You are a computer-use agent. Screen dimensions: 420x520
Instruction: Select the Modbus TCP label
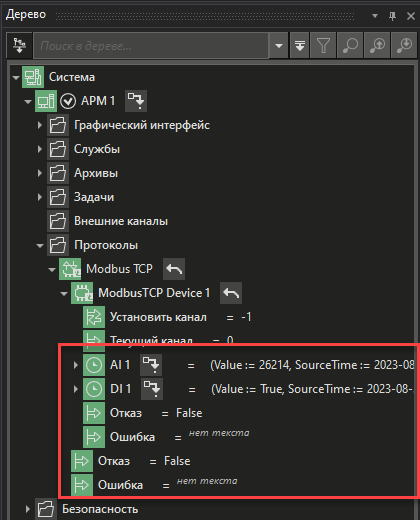tap(119, 269)
